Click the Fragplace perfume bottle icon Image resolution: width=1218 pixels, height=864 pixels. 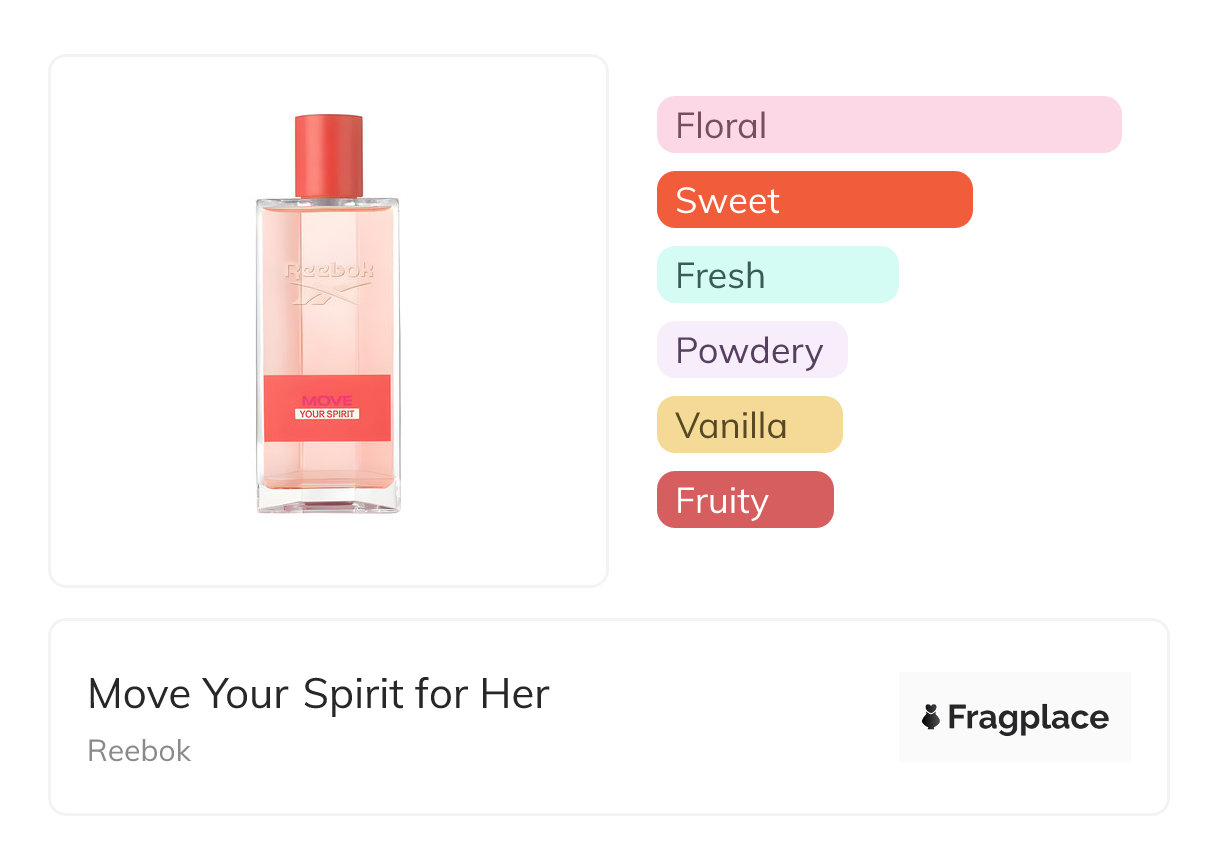(931, 717)
